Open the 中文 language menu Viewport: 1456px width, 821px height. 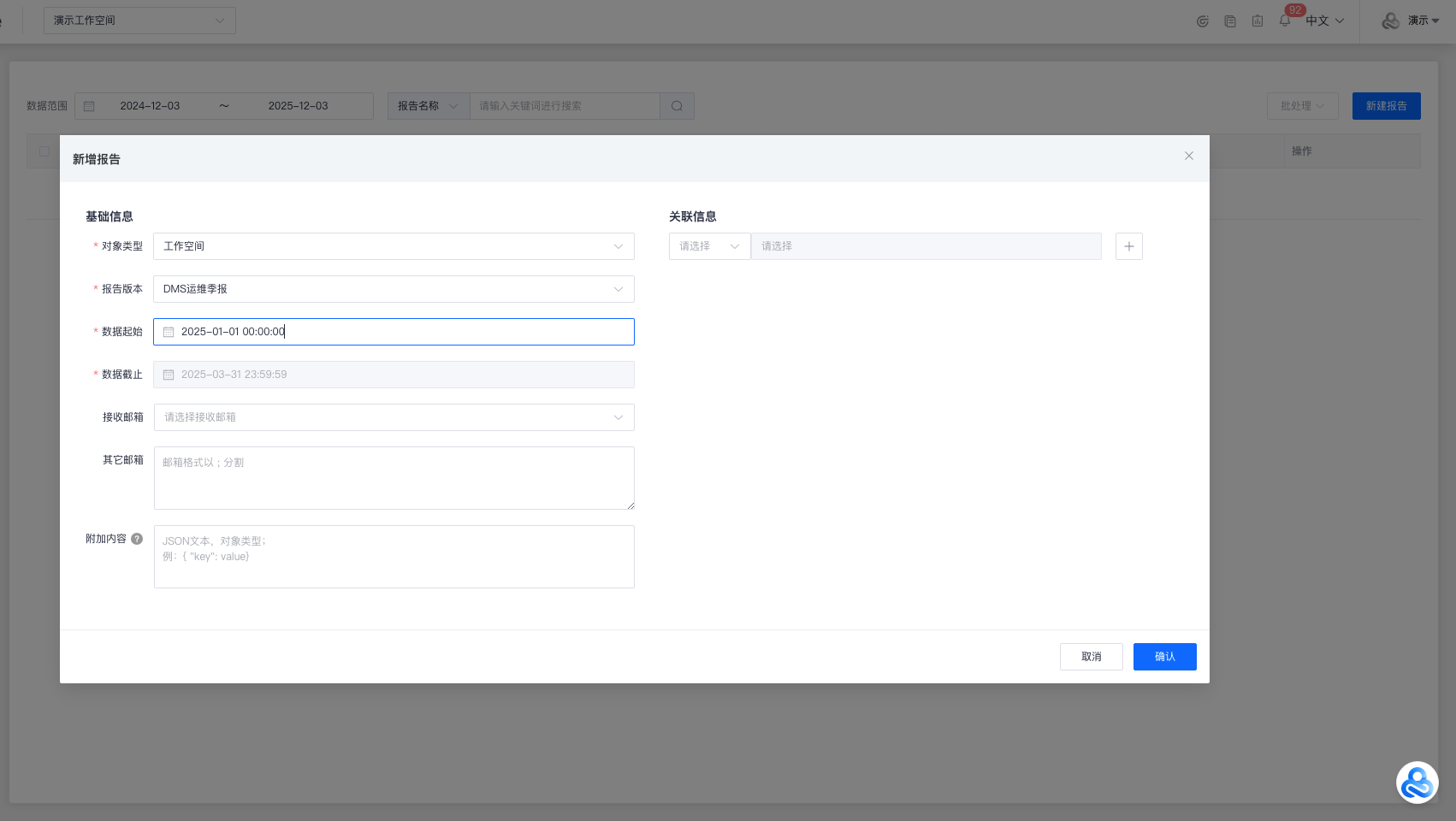(1324, 21)
